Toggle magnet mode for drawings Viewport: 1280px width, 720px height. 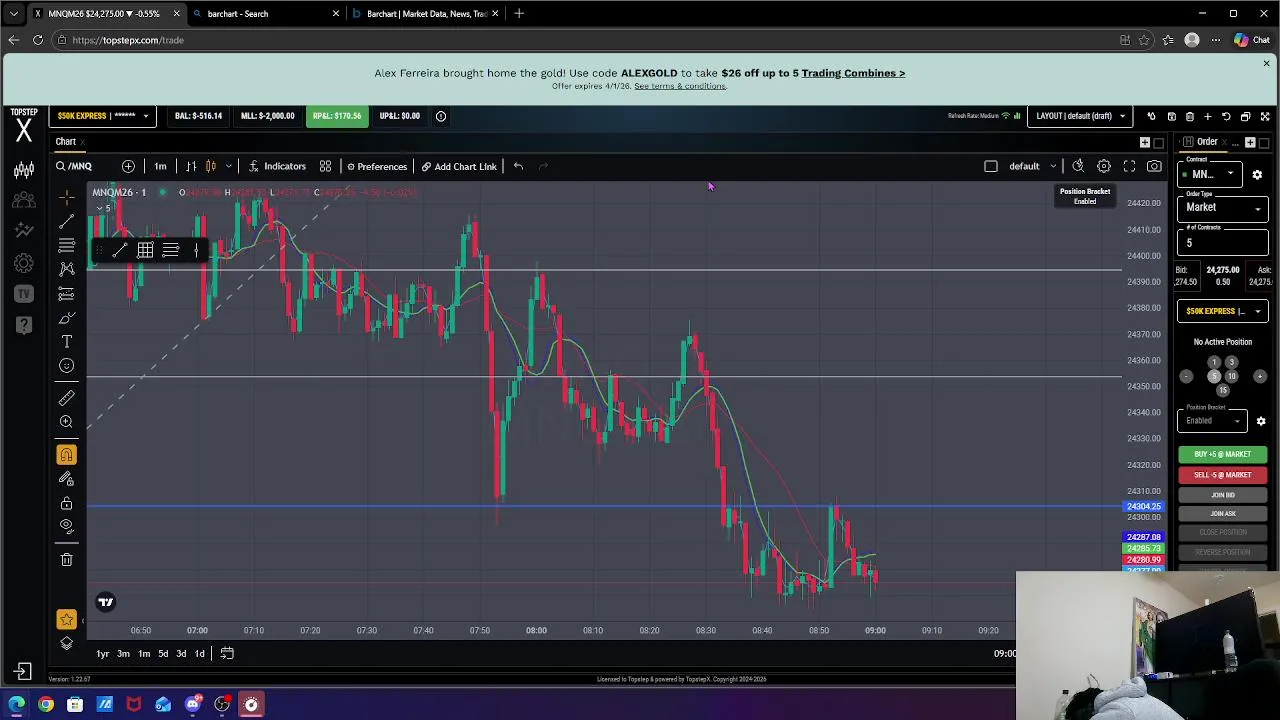[x=66, y=455]
